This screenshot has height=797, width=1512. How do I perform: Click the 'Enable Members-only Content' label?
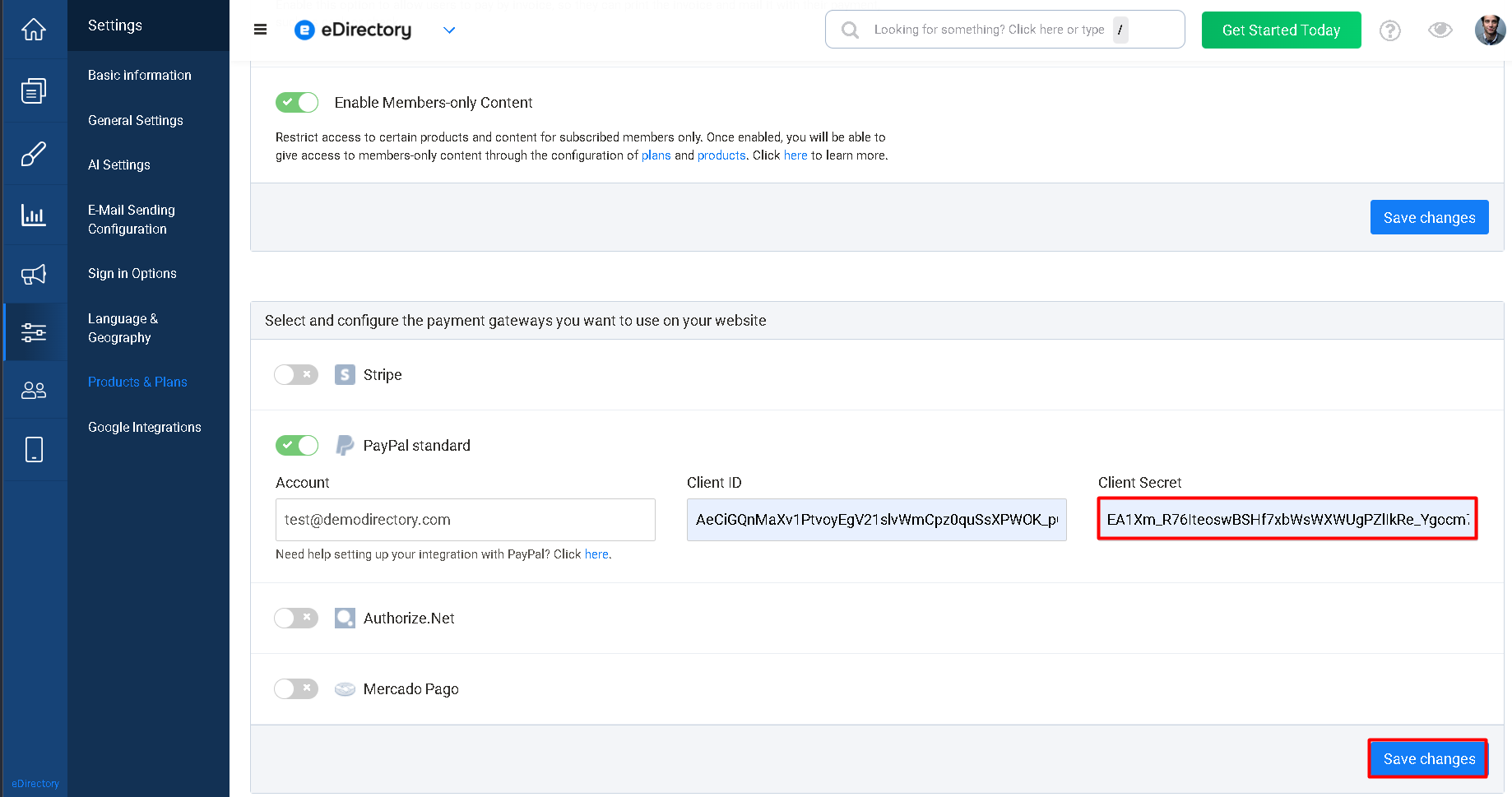434,103
